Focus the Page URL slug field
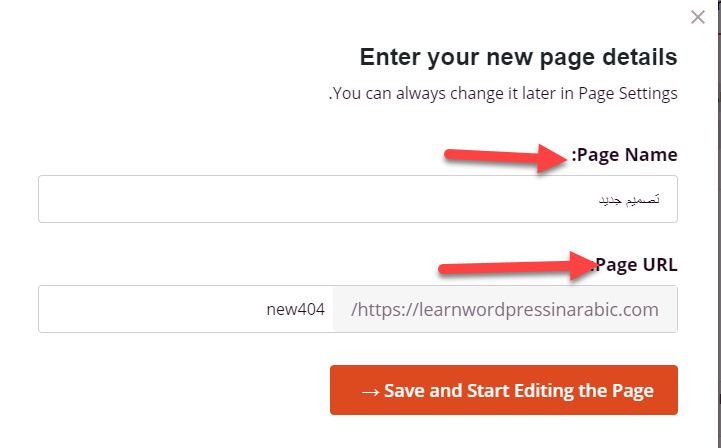721x448 pixels. [186, 309]
